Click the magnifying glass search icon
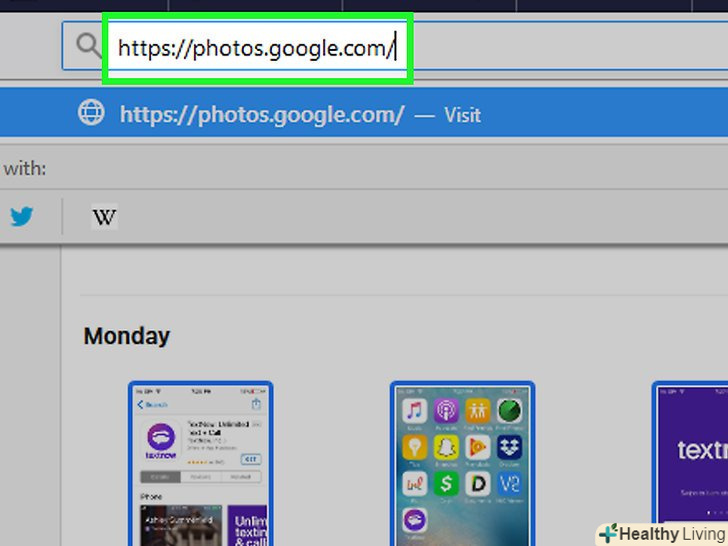The image size is (728, 546). 88,46
